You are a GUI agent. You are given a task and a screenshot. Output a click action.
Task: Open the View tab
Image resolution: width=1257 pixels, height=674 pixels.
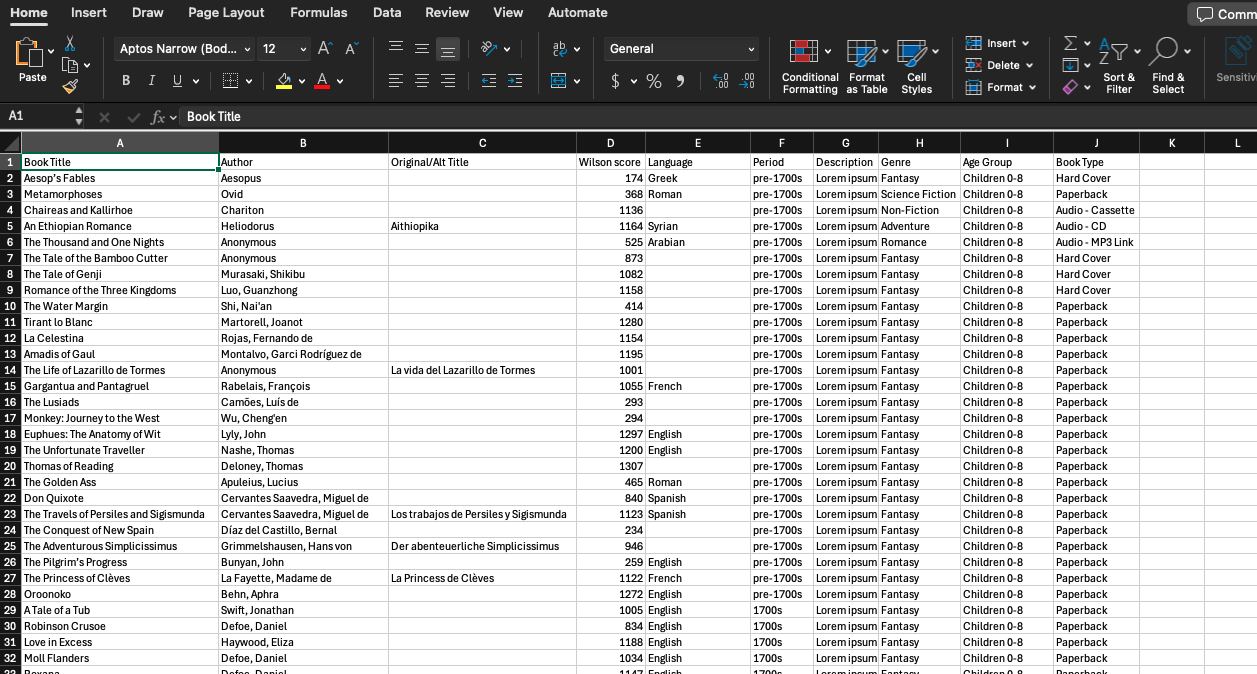click(x=508, y=13)
